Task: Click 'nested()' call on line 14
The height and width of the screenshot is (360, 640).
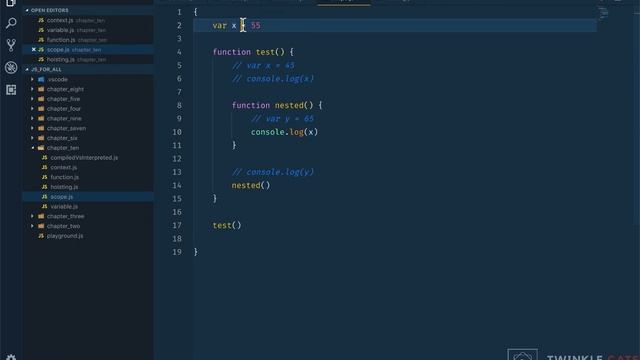Action: click(x=251, y=186)
